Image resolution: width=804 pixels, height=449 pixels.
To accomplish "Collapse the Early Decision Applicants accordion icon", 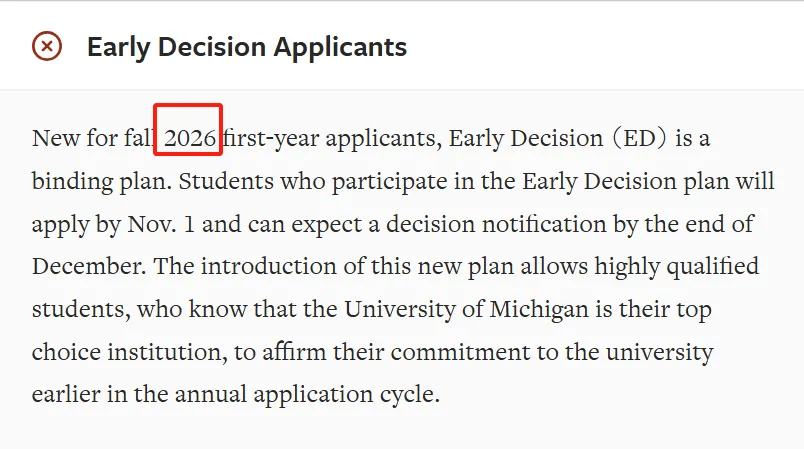I will (x=47, y=46).
